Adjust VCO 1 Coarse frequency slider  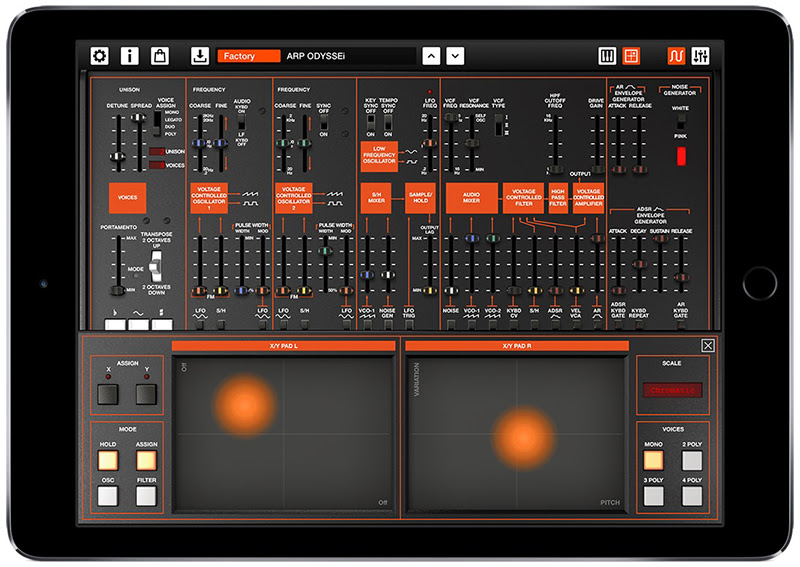[199, 143]
